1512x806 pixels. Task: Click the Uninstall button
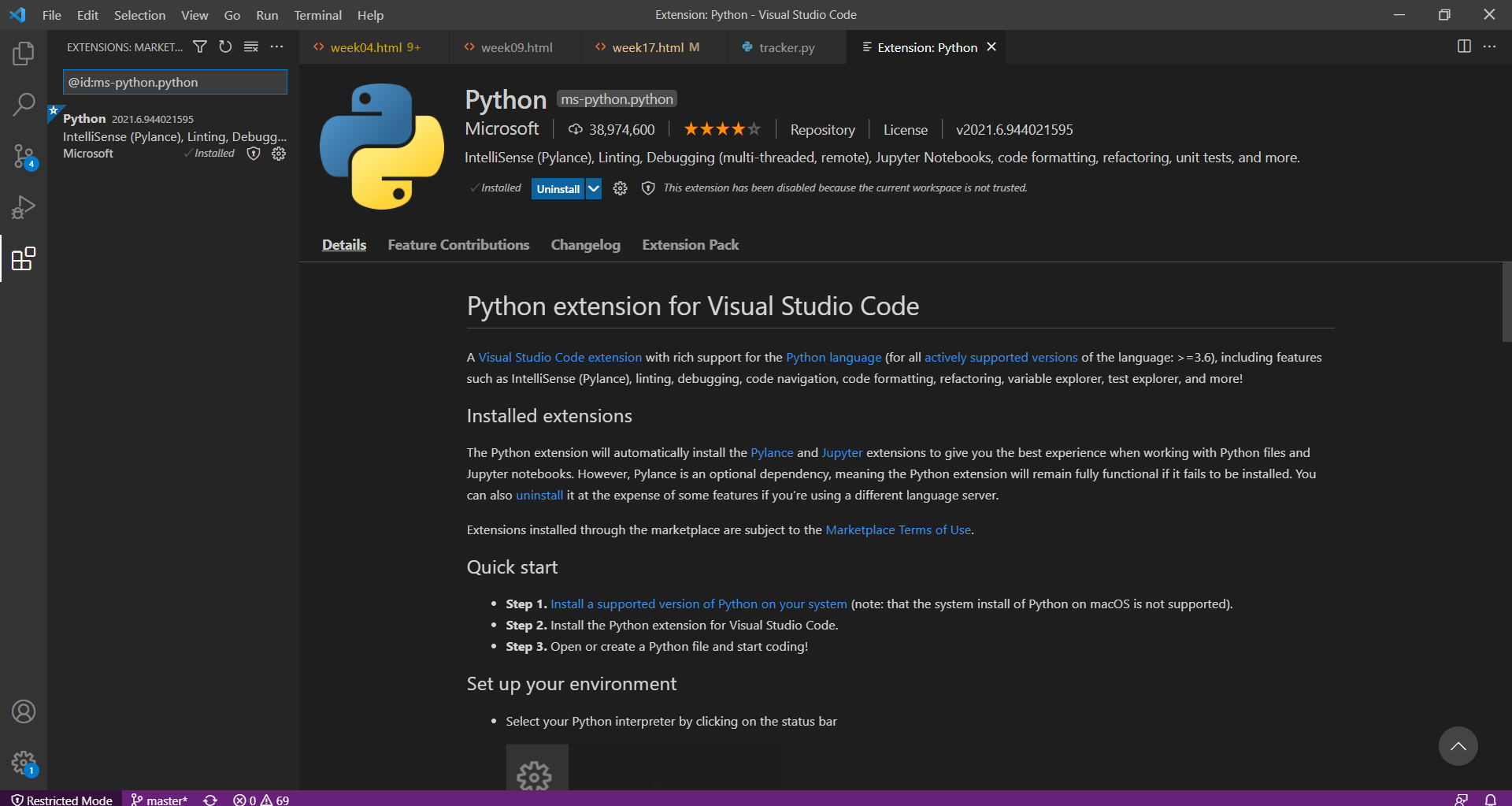pos(558,189)
